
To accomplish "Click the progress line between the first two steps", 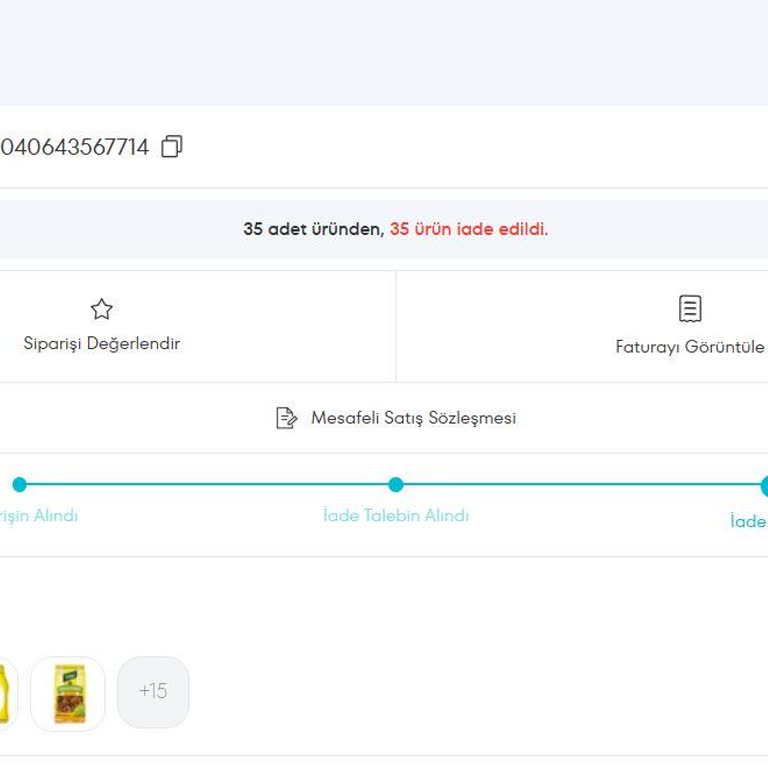I will coord(207,485).
